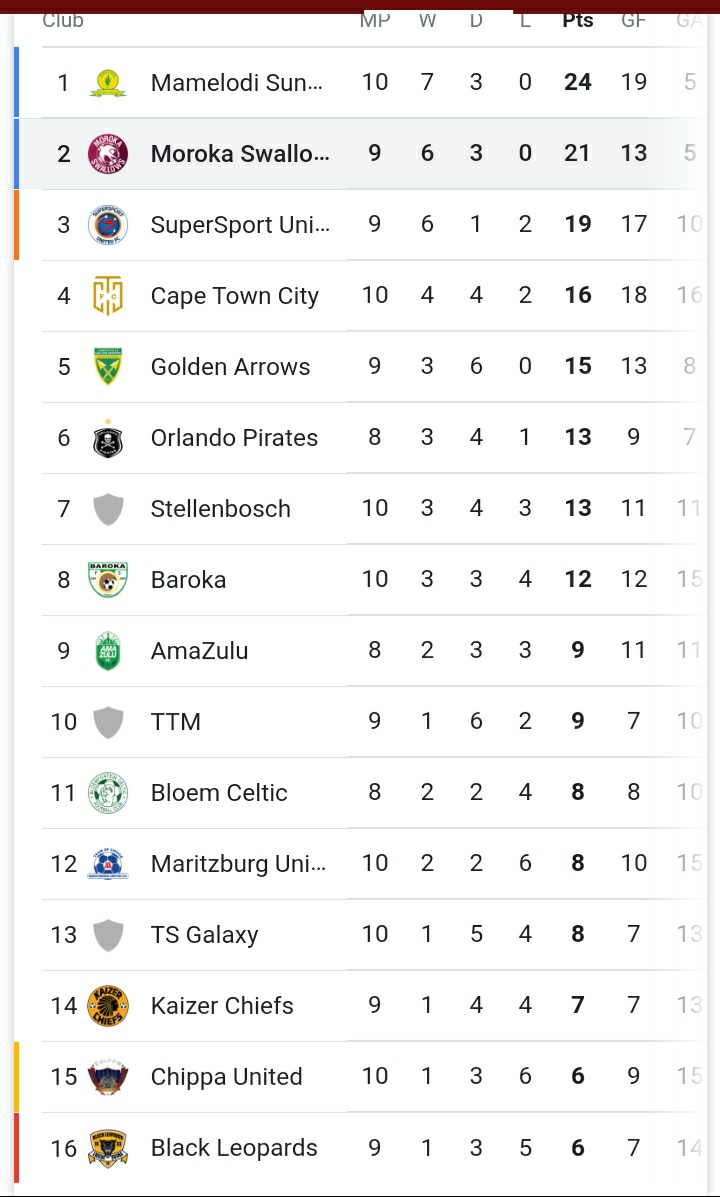Click the Maritzburg United logo

[108, 863]
